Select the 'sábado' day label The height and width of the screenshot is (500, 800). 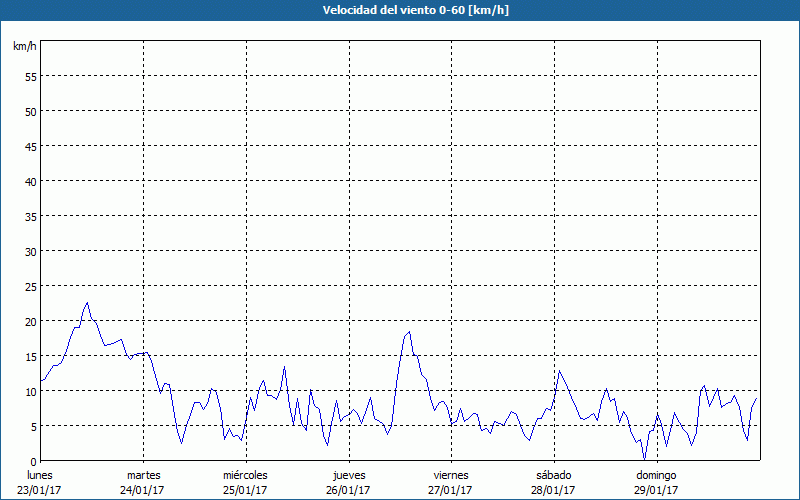[x=553, y=475]
